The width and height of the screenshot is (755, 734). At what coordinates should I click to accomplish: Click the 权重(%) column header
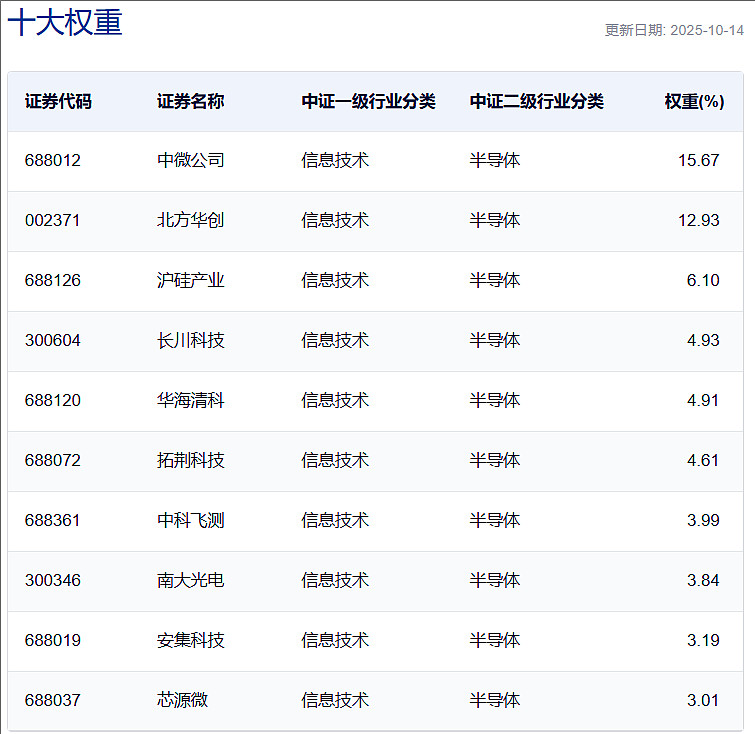pos(694,102)
